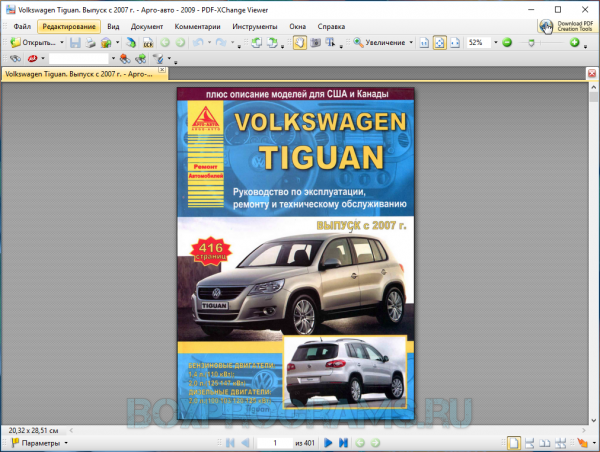Click the search options filter icon

pyautogui.click(x=158, y=59)
